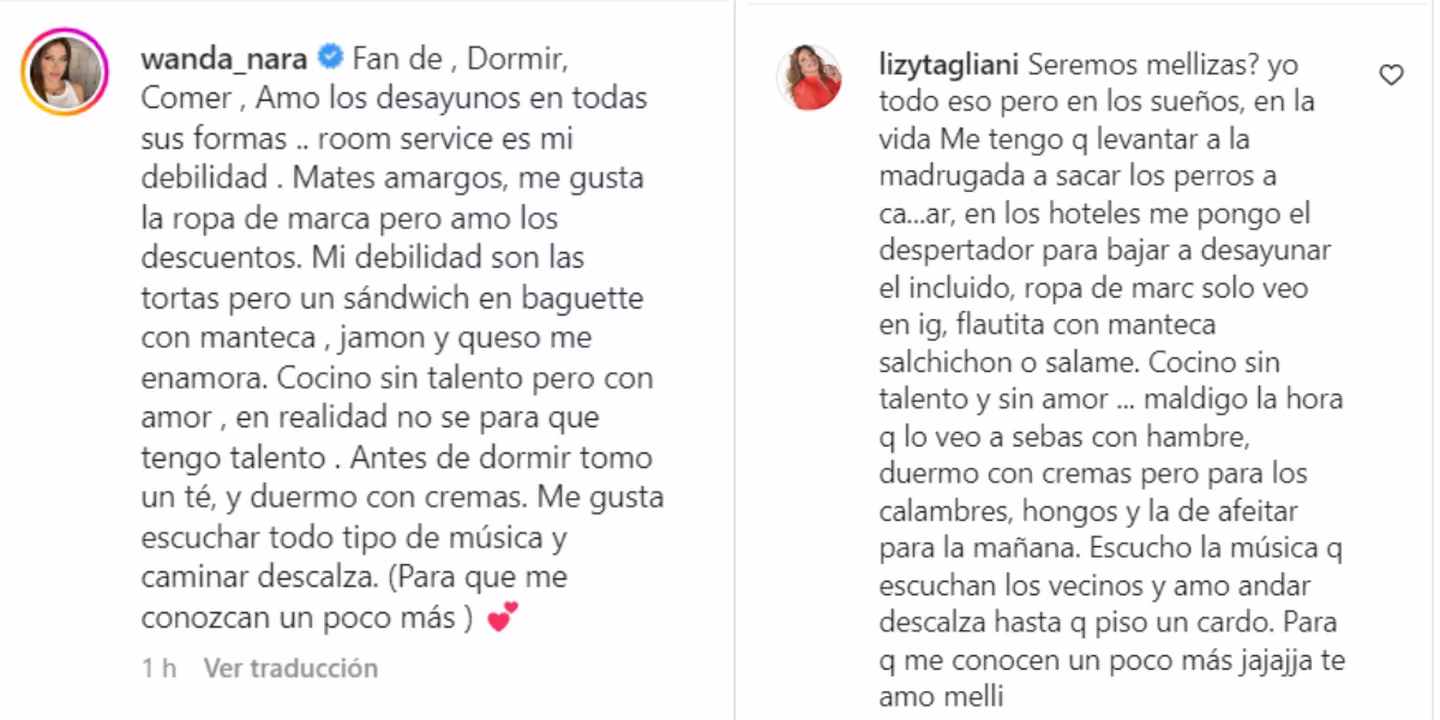The height and width of the screenshot is (720, 1440).
Task: Visit the lizytagliani username link
Action: point(948,65)
